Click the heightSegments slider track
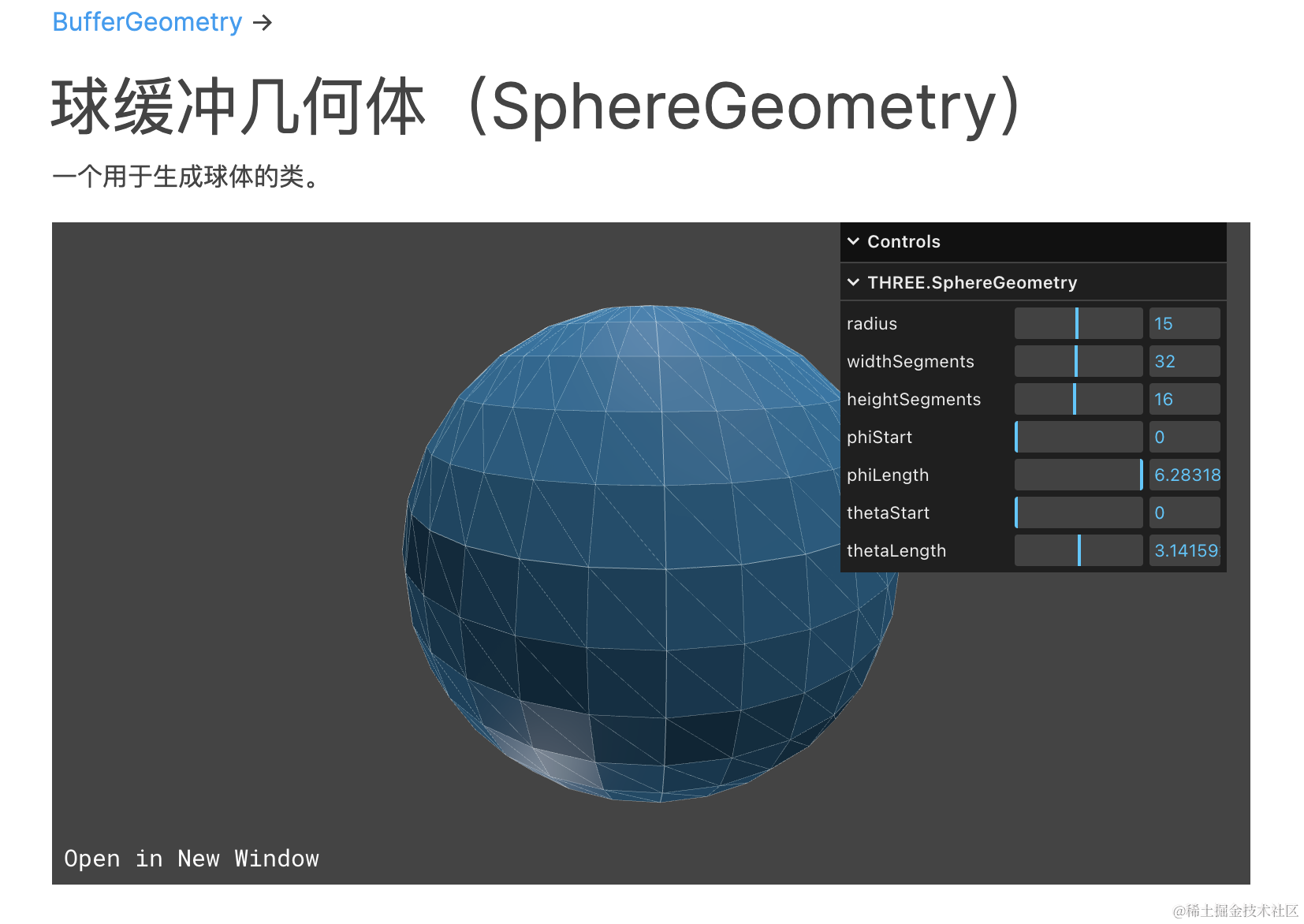 pos(1079,399)
